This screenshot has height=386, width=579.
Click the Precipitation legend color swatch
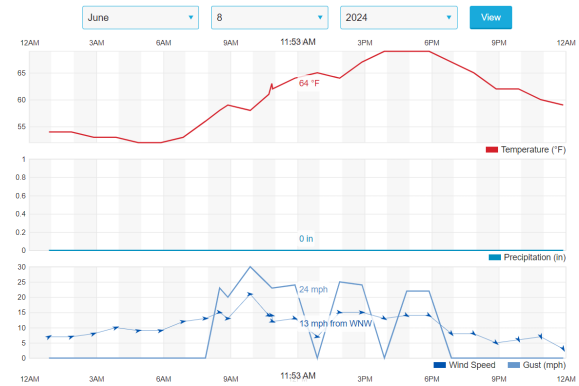tap(494, 257)
